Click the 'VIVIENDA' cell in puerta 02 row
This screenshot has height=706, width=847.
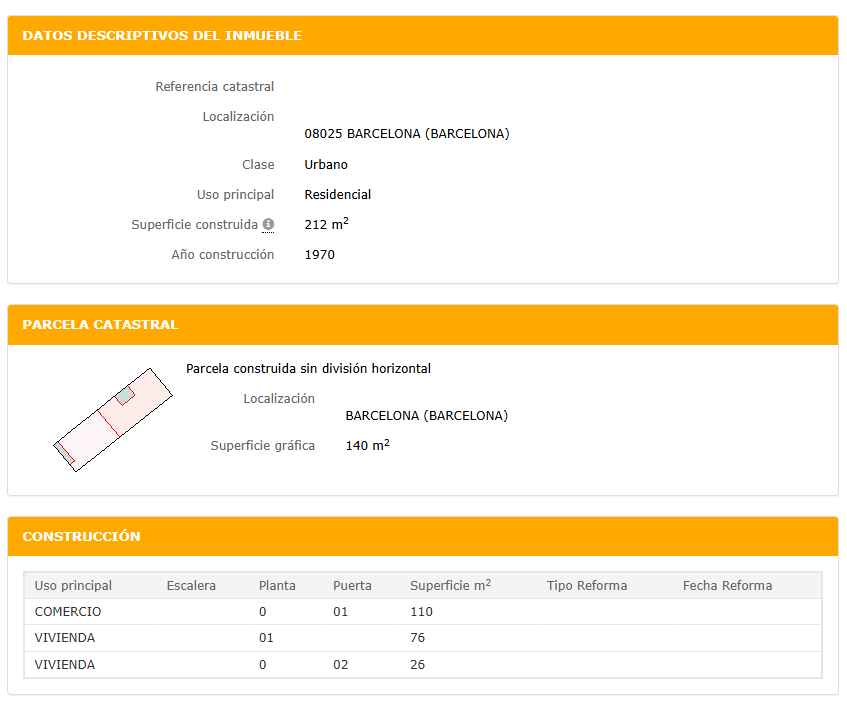(x=65, y=664)
